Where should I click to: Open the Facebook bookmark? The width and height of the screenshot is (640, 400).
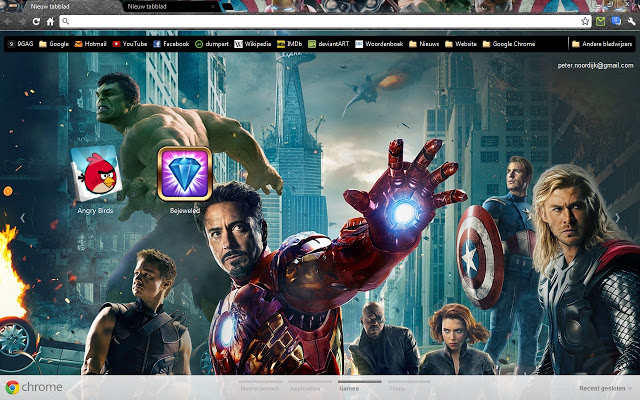[x=170, y=44]
